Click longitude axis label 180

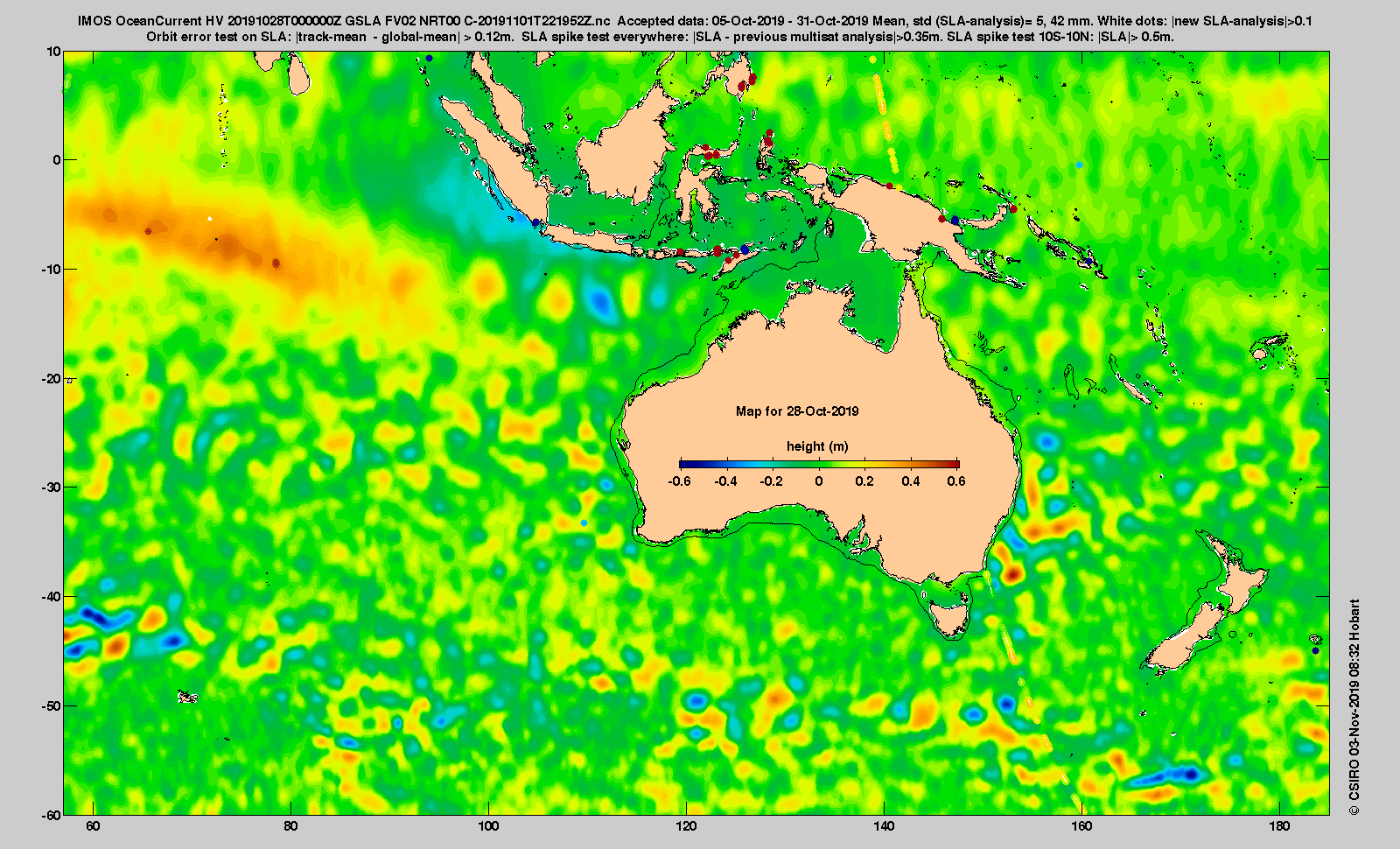pos(1279,826)
